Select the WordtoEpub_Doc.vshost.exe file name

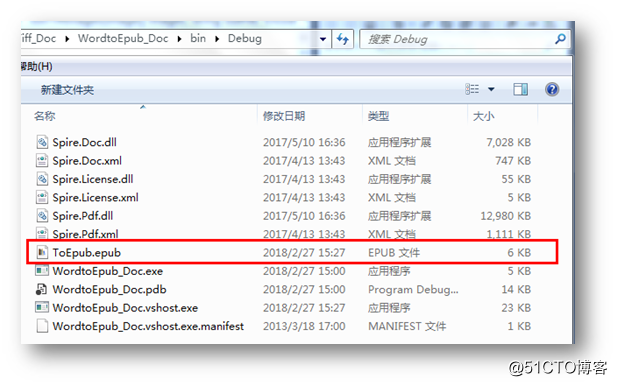click(x=125, y=308)
